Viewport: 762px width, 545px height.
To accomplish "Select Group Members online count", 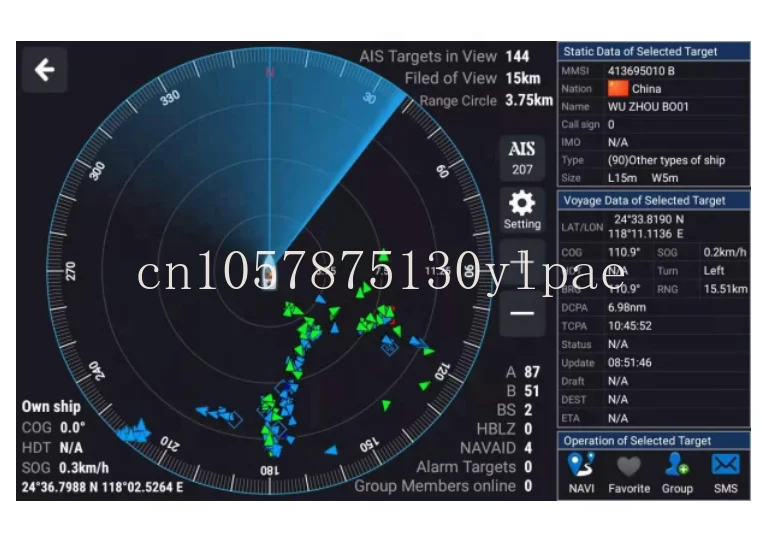I will (x=528, y=486).
